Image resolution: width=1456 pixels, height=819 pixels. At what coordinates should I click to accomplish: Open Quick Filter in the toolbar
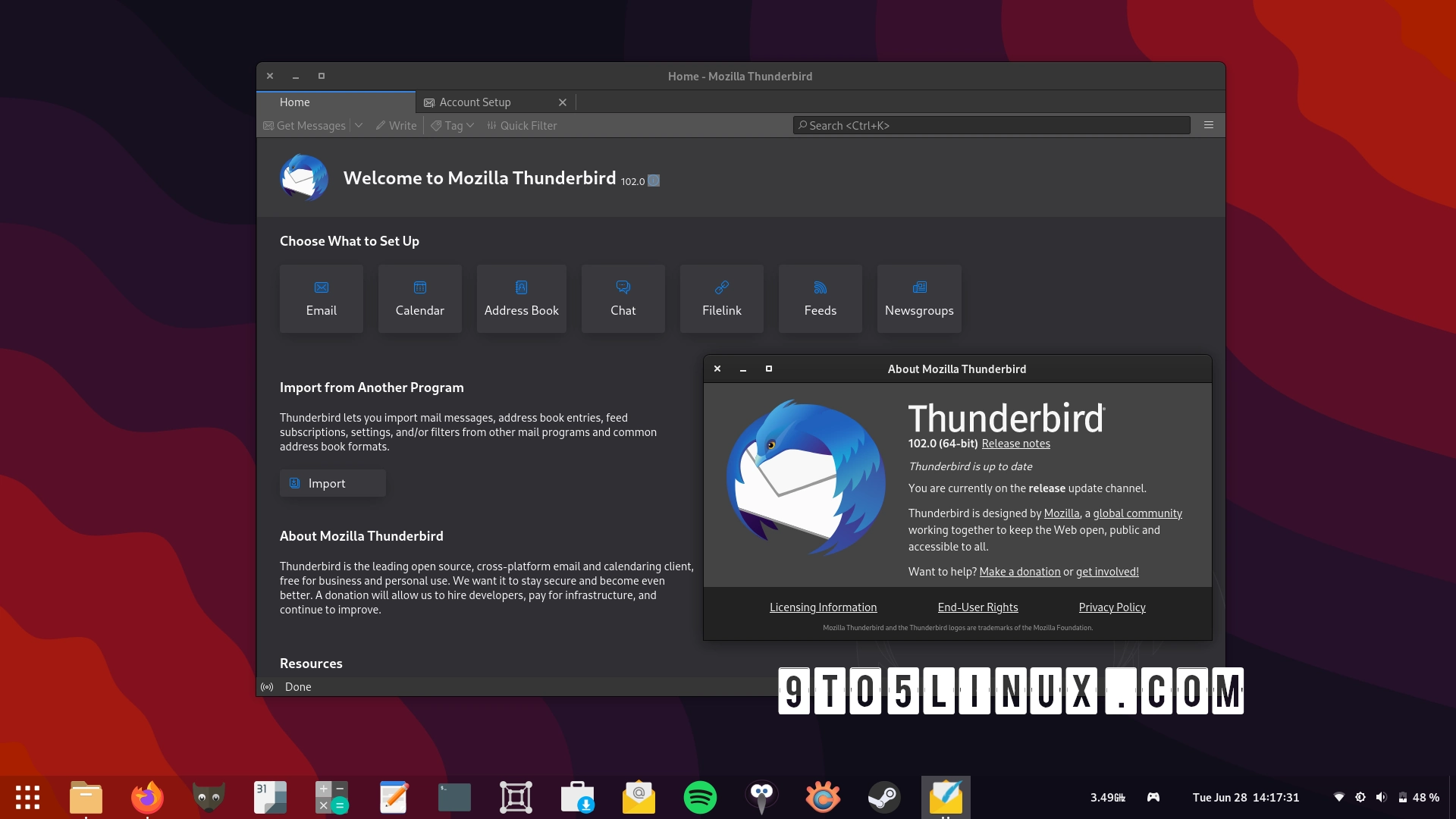522,125
